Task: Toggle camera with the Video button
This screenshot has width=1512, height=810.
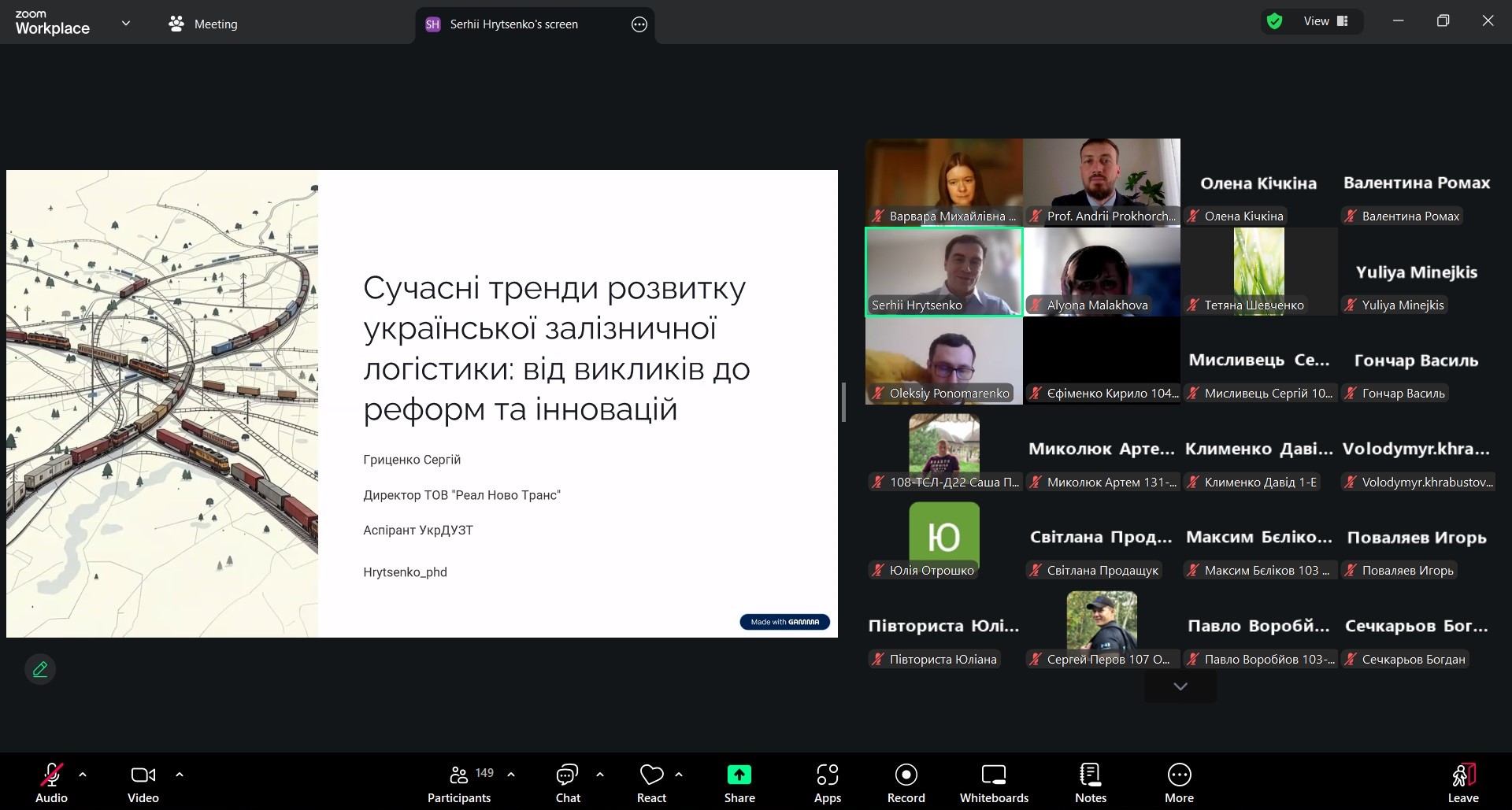Action: pos(143,782)
